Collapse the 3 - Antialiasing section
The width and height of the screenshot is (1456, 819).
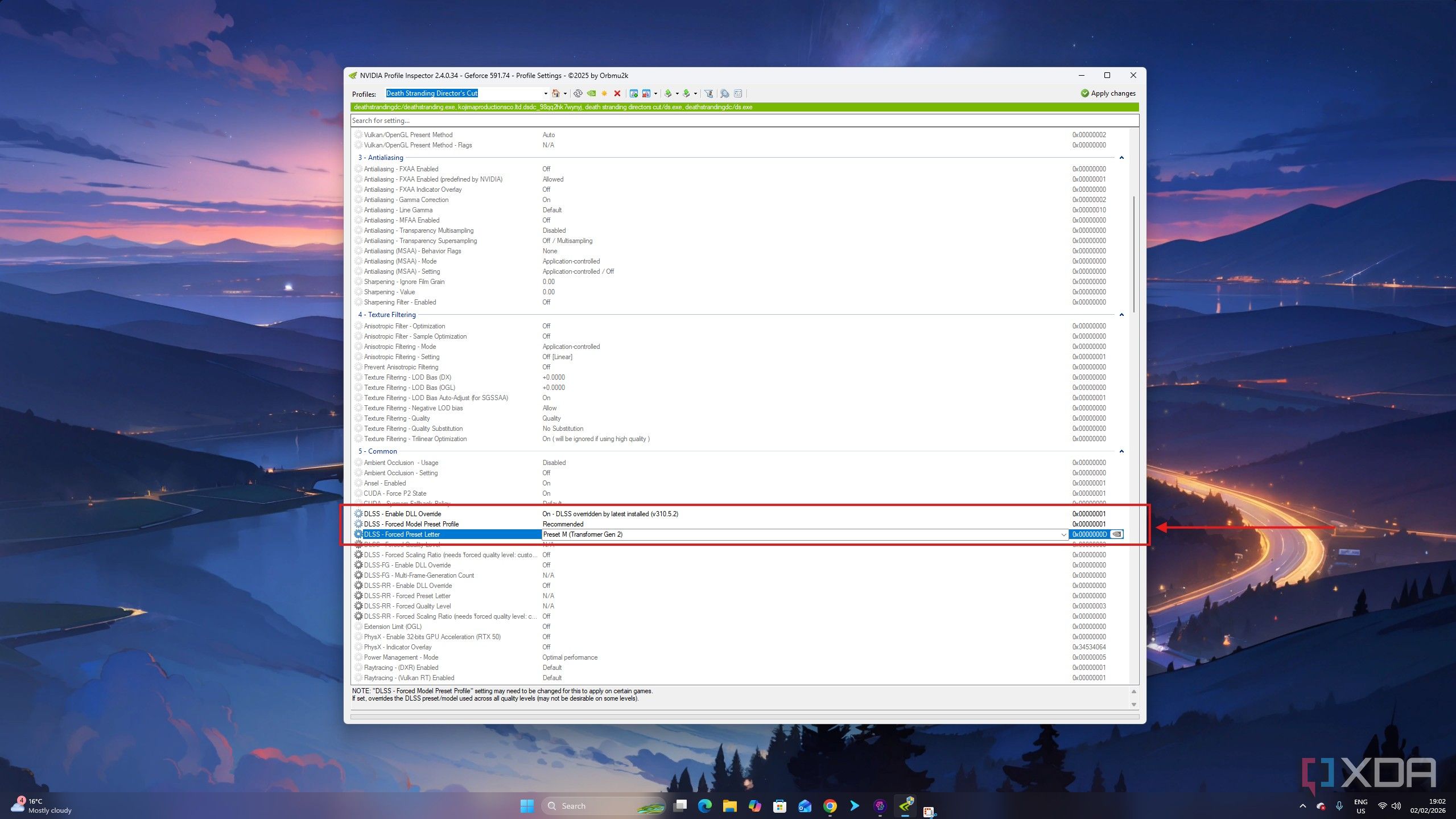(1121, 158)
